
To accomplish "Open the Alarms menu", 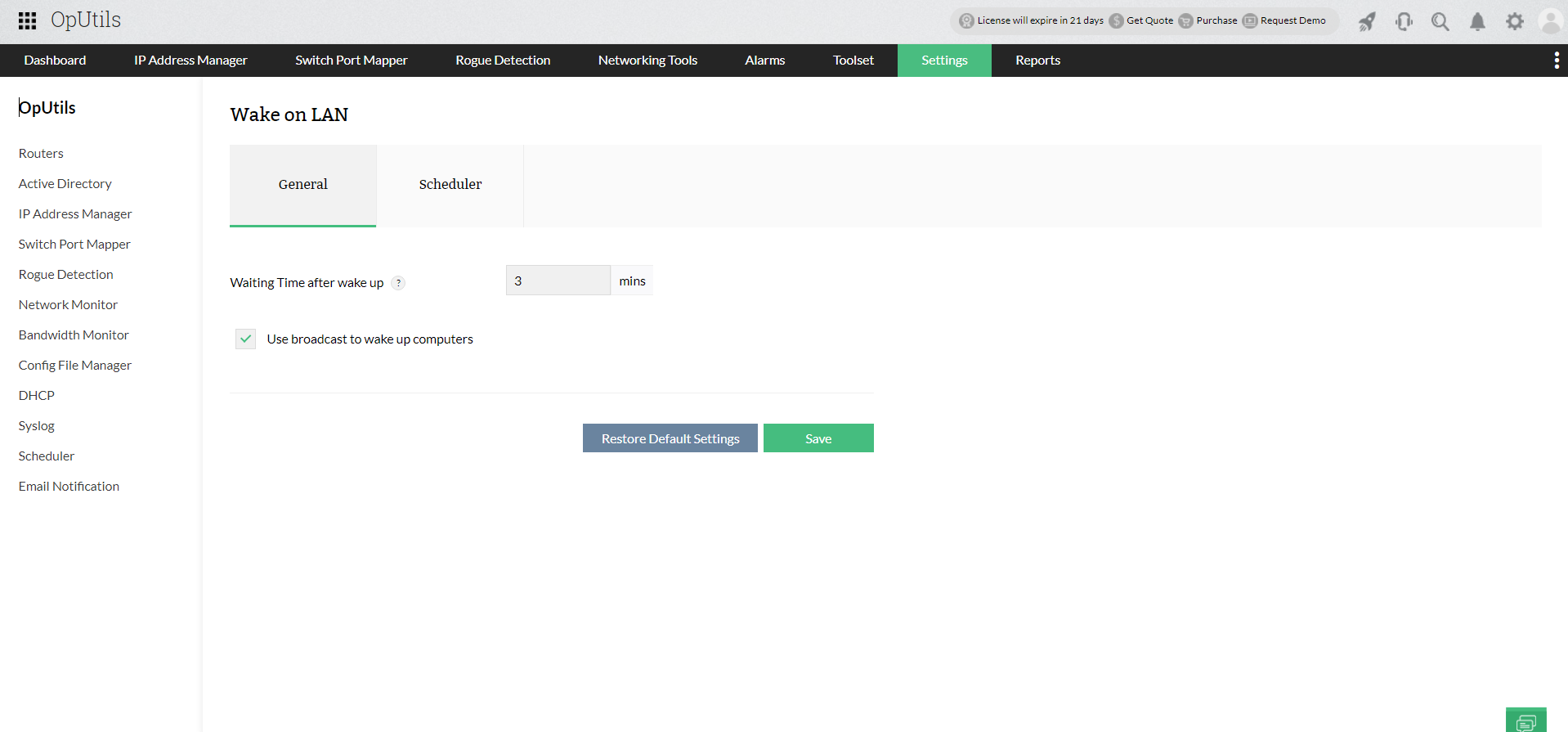I will 765,61.
